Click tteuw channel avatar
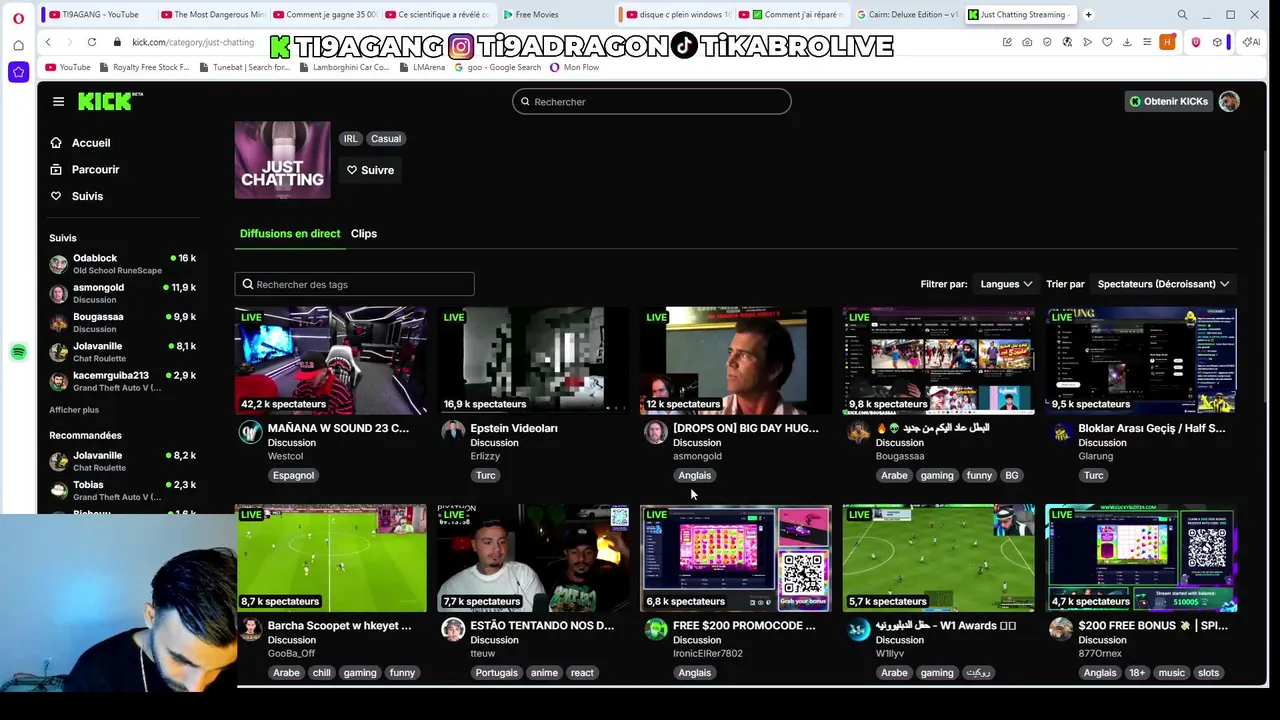This screenshot has height=720, width=1280. (x=453, y=629)
